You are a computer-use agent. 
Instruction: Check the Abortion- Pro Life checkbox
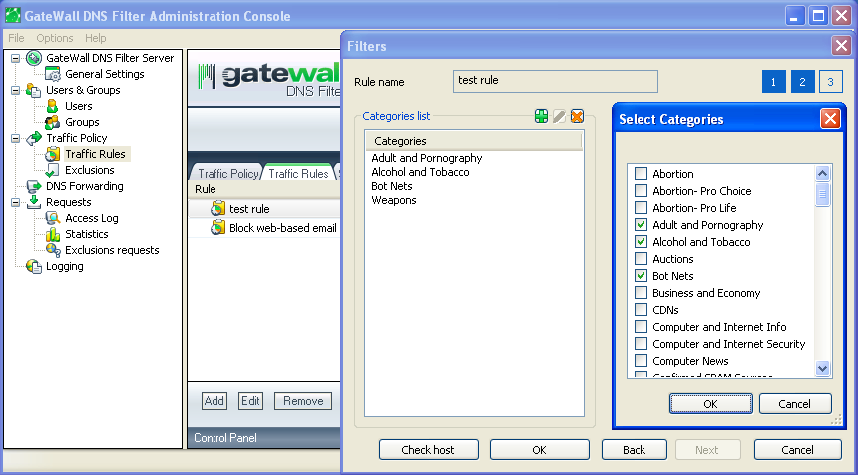pos(641,207)
